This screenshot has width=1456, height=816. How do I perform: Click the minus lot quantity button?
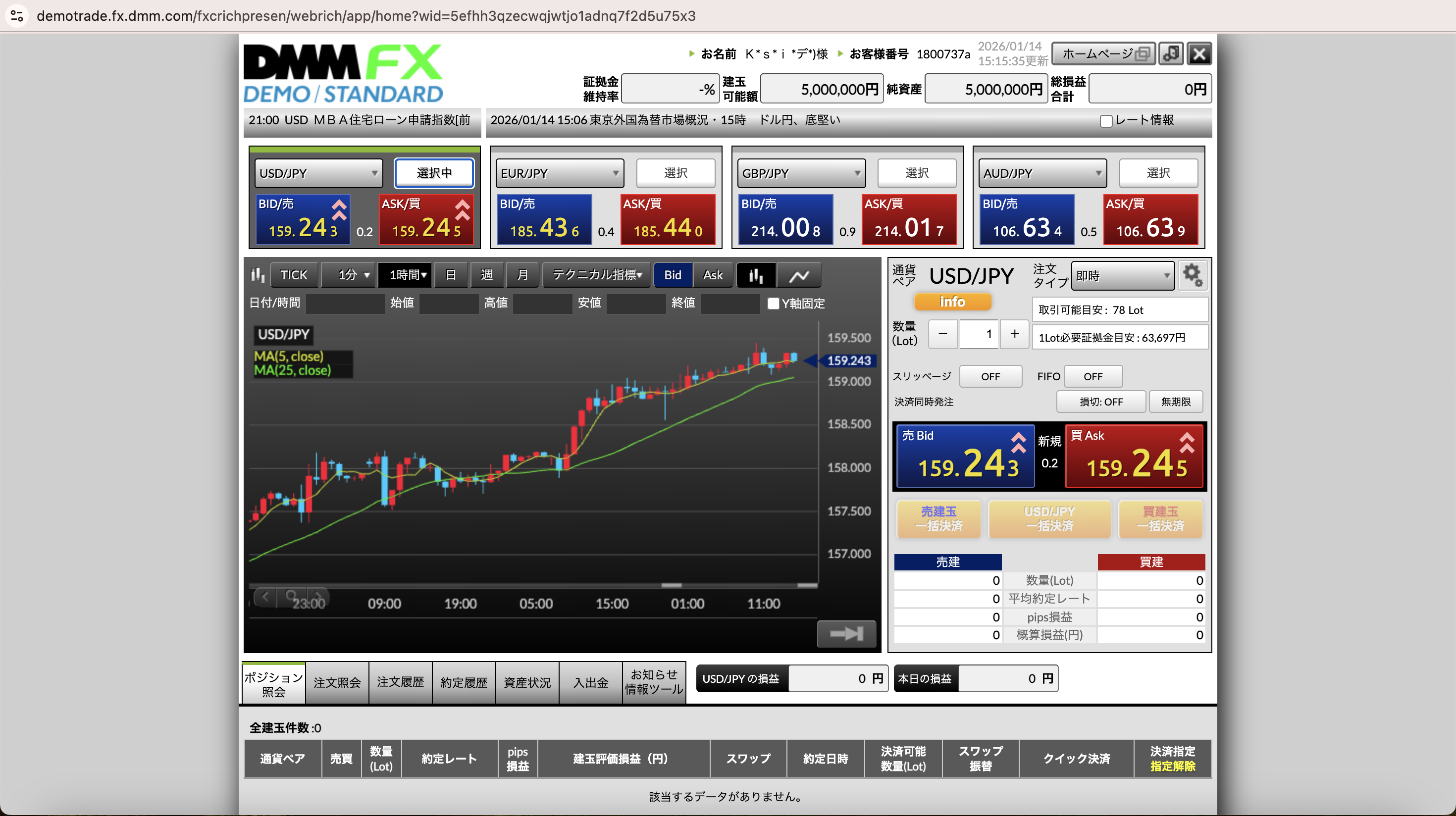[943, 334]
